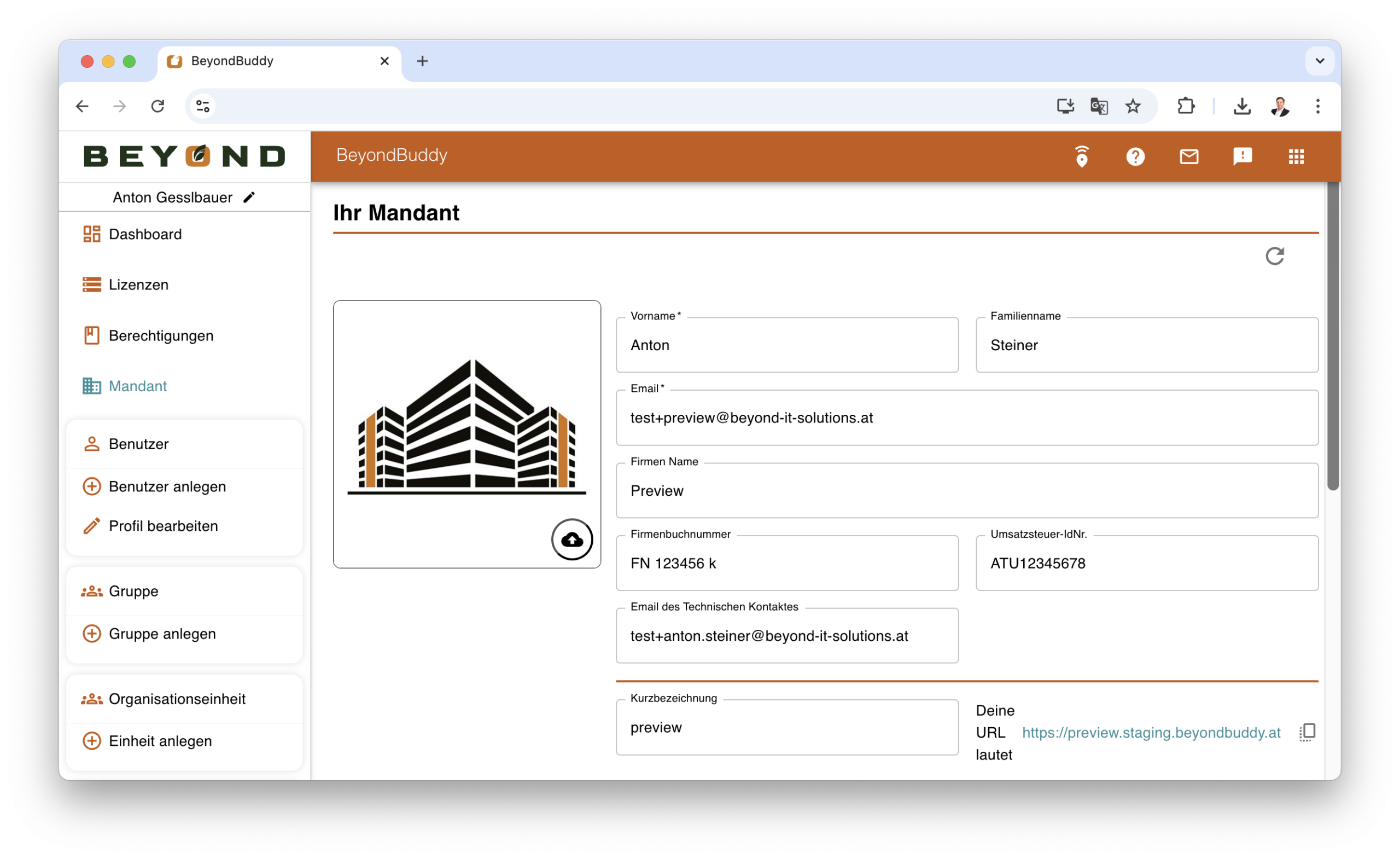This screenshot has height=858, width=1400.
Task: Click the building logo image
Action: click(x=466, y=426)
